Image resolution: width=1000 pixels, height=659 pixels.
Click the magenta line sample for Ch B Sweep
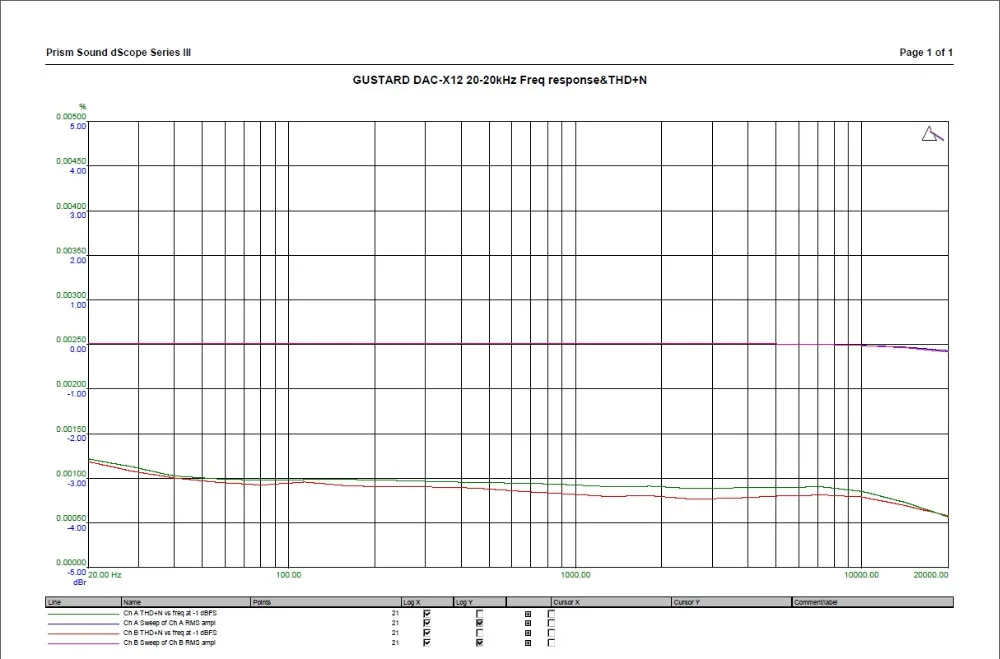[83, 643]
